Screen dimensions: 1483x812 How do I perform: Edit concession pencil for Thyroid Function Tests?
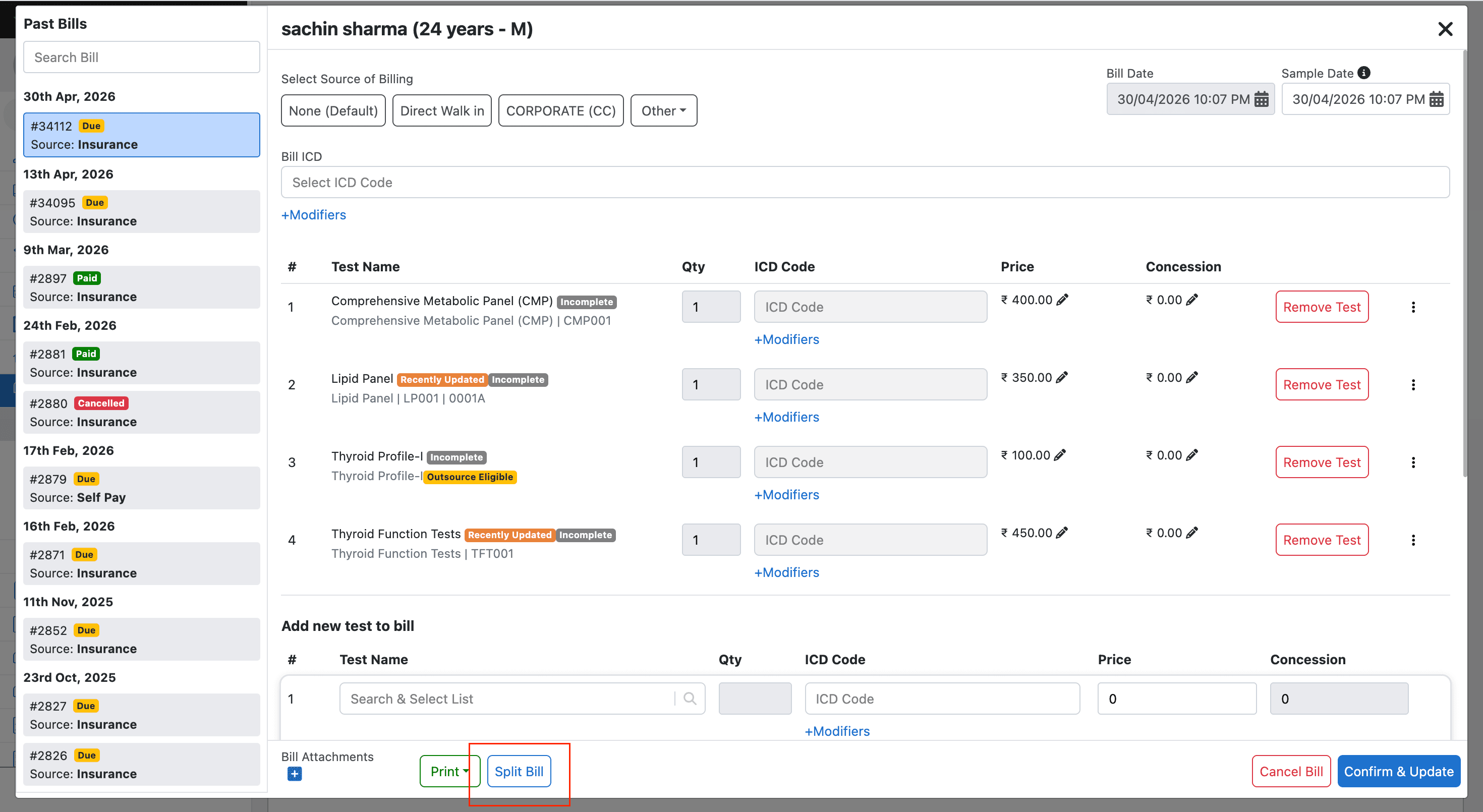coord(1191,532)
